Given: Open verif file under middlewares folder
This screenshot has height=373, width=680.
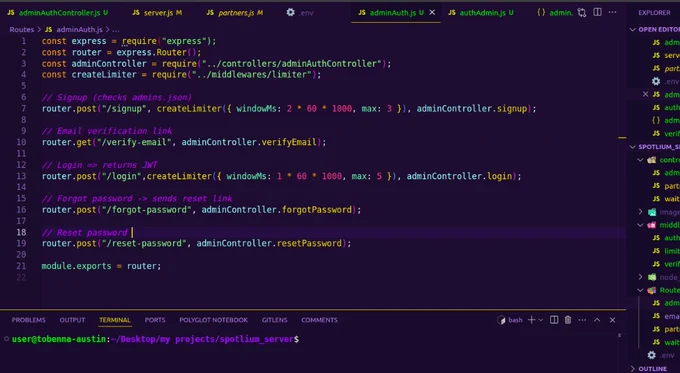Looking at the screenshot, I should click(x=666, y=264).
